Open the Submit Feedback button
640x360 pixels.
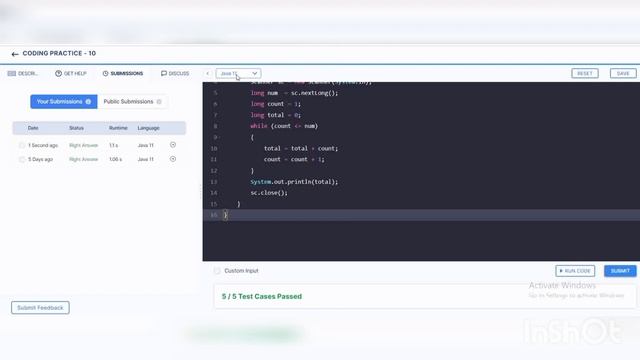point(40,308)
